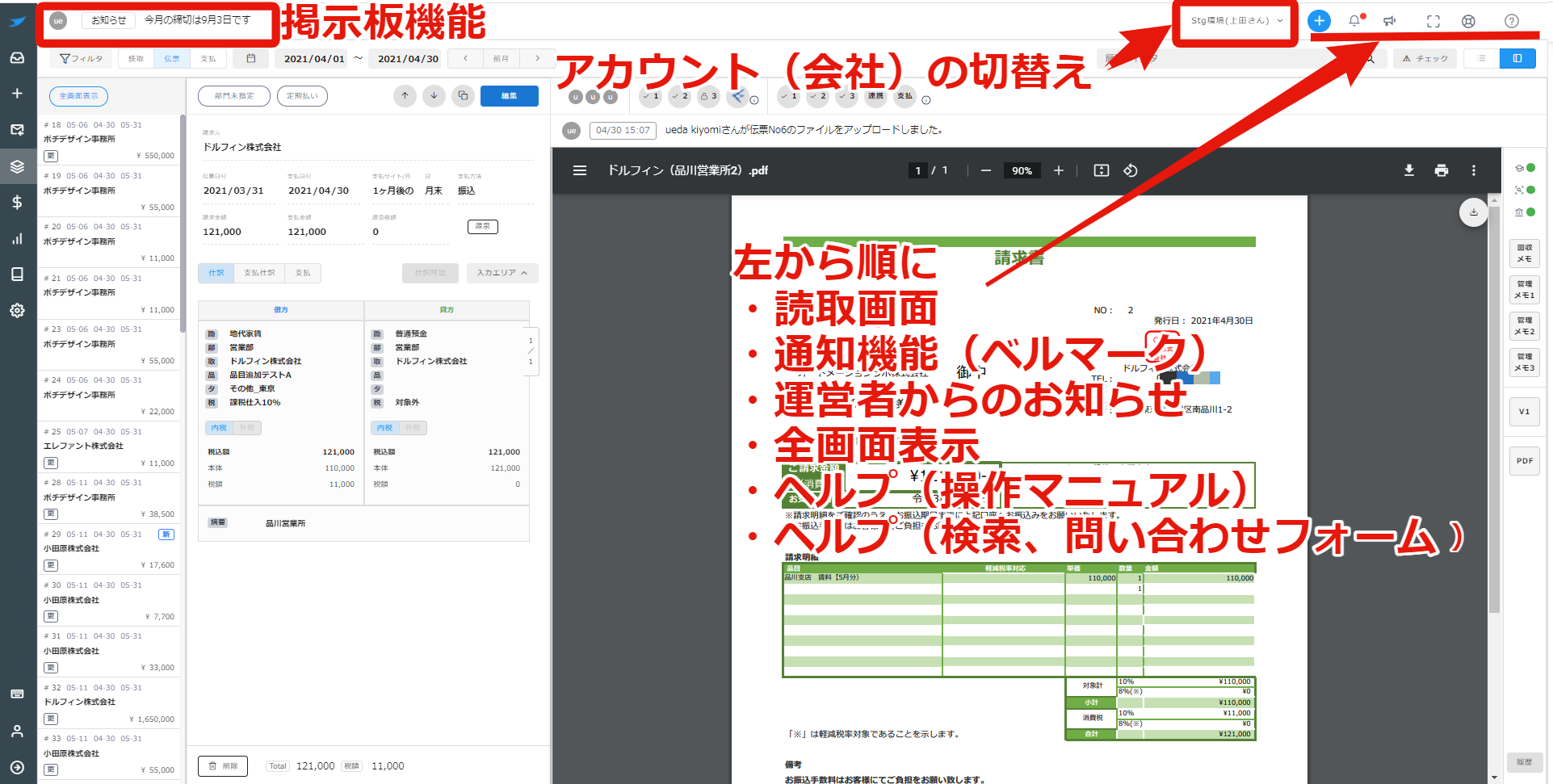Open the calendar date picker icon

point(251,58)
